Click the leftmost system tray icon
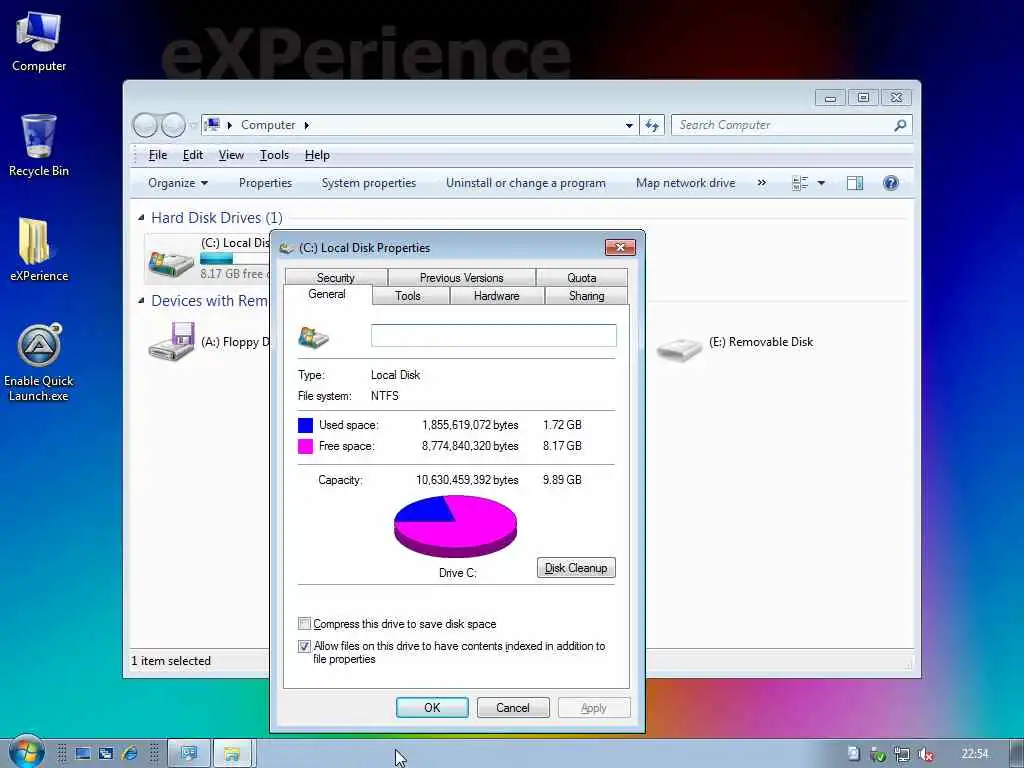 click(854, 754)
